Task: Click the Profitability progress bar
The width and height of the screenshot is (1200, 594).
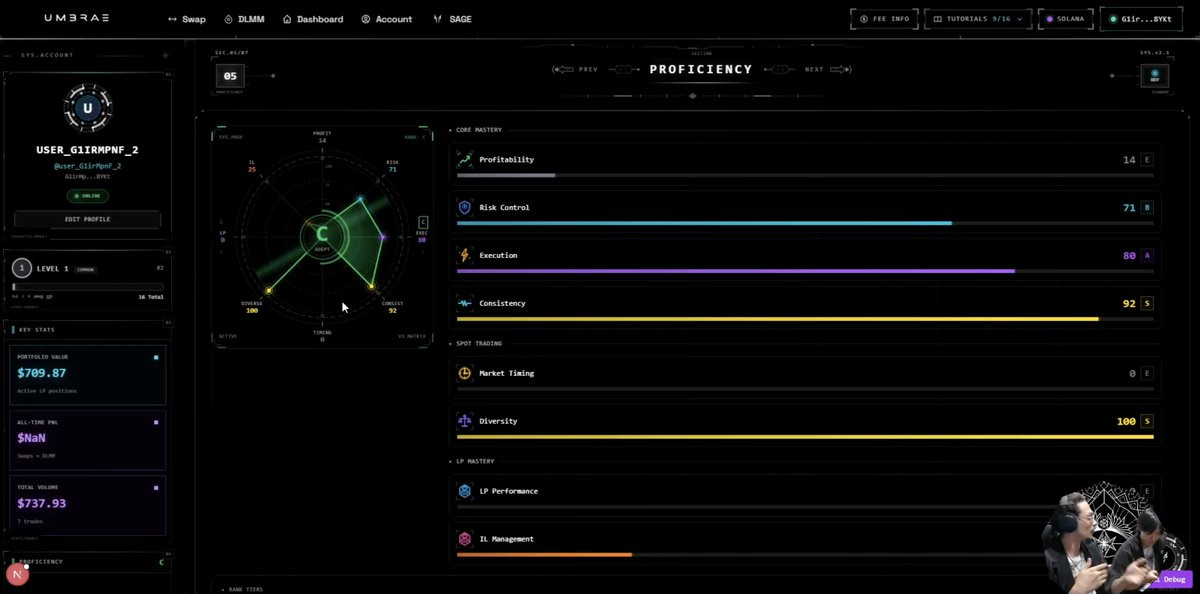Action: click(x=805, y=175)
